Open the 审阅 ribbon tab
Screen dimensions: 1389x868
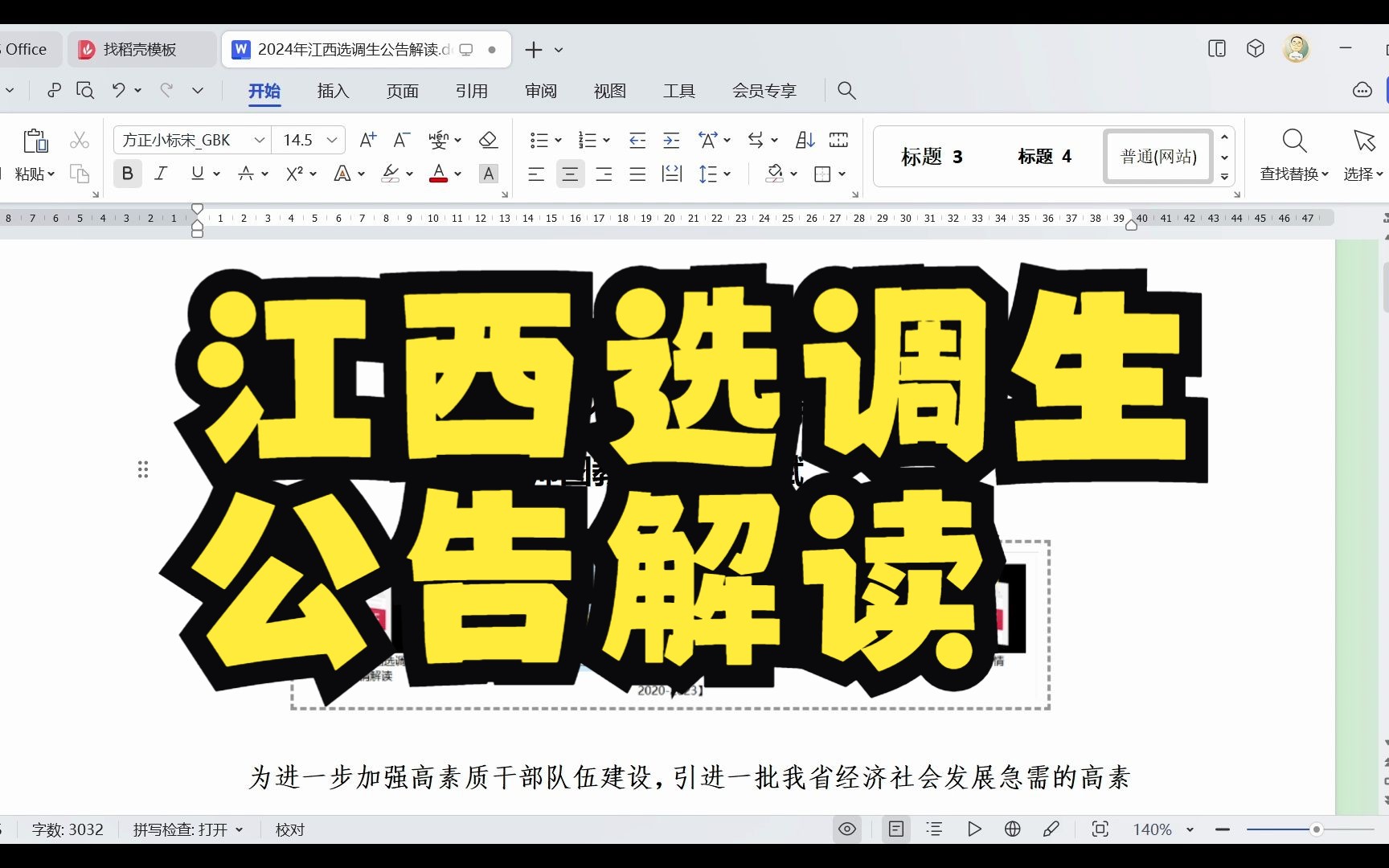(540, 91)
